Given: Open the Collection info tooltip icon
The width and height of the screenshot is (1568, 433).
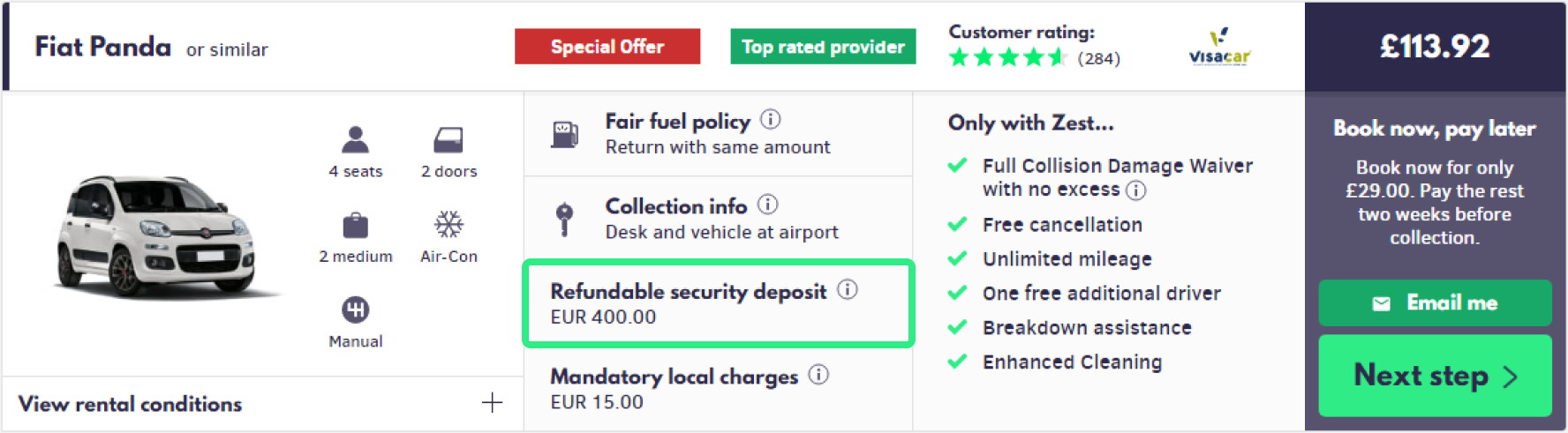Looking at the screenshot, I should click(768, 205).
